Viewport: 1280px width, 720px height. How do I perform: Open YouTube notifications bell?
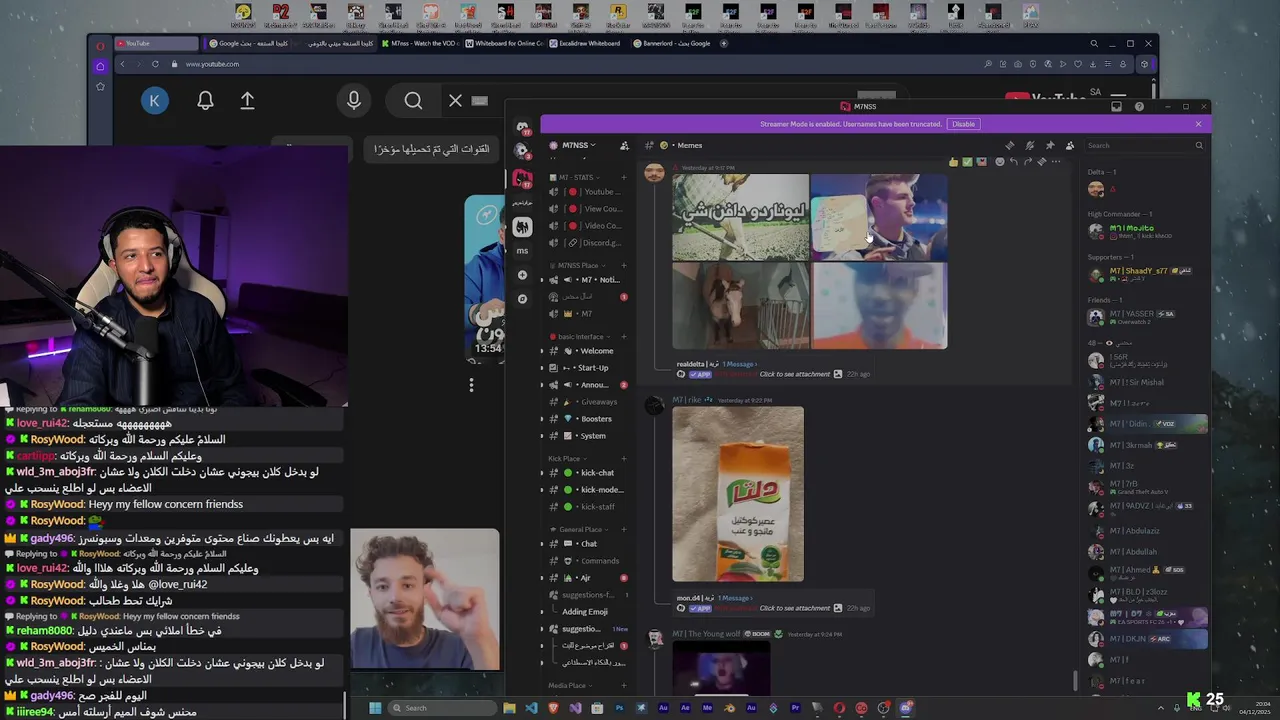pyautogui.click(x=205, y=100)
